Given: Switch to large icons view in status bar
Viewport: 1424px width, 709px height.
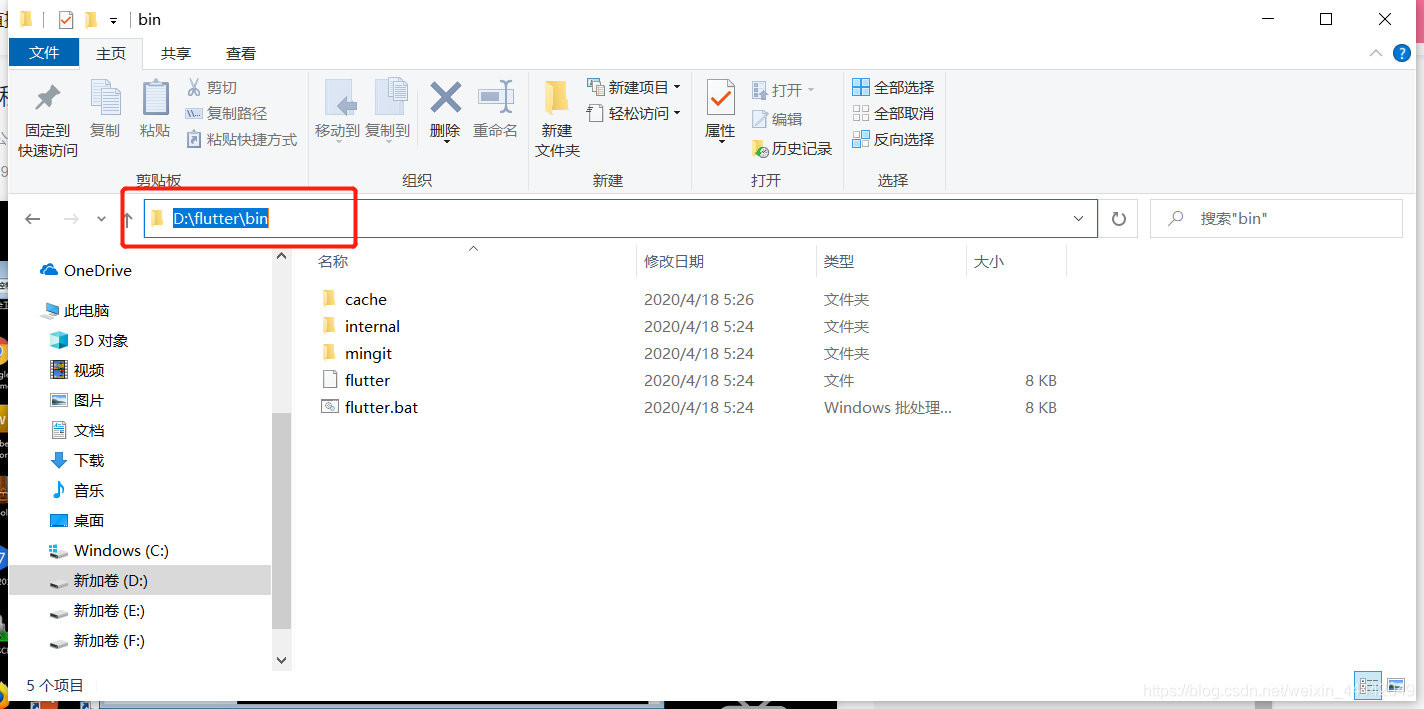Looking at the screenshot, I should [1396, 686].
